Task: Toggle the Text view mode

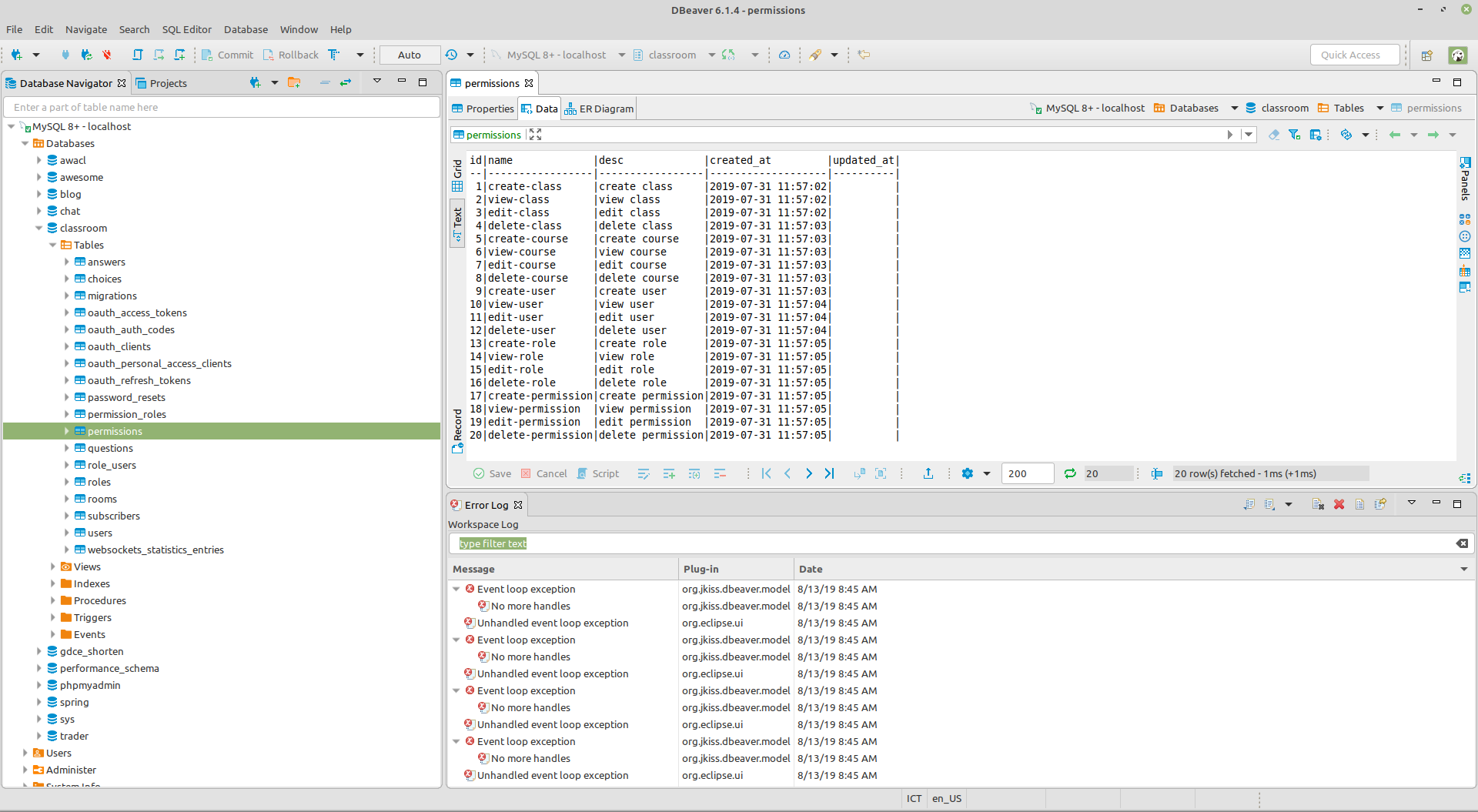Action: [457, 224]
